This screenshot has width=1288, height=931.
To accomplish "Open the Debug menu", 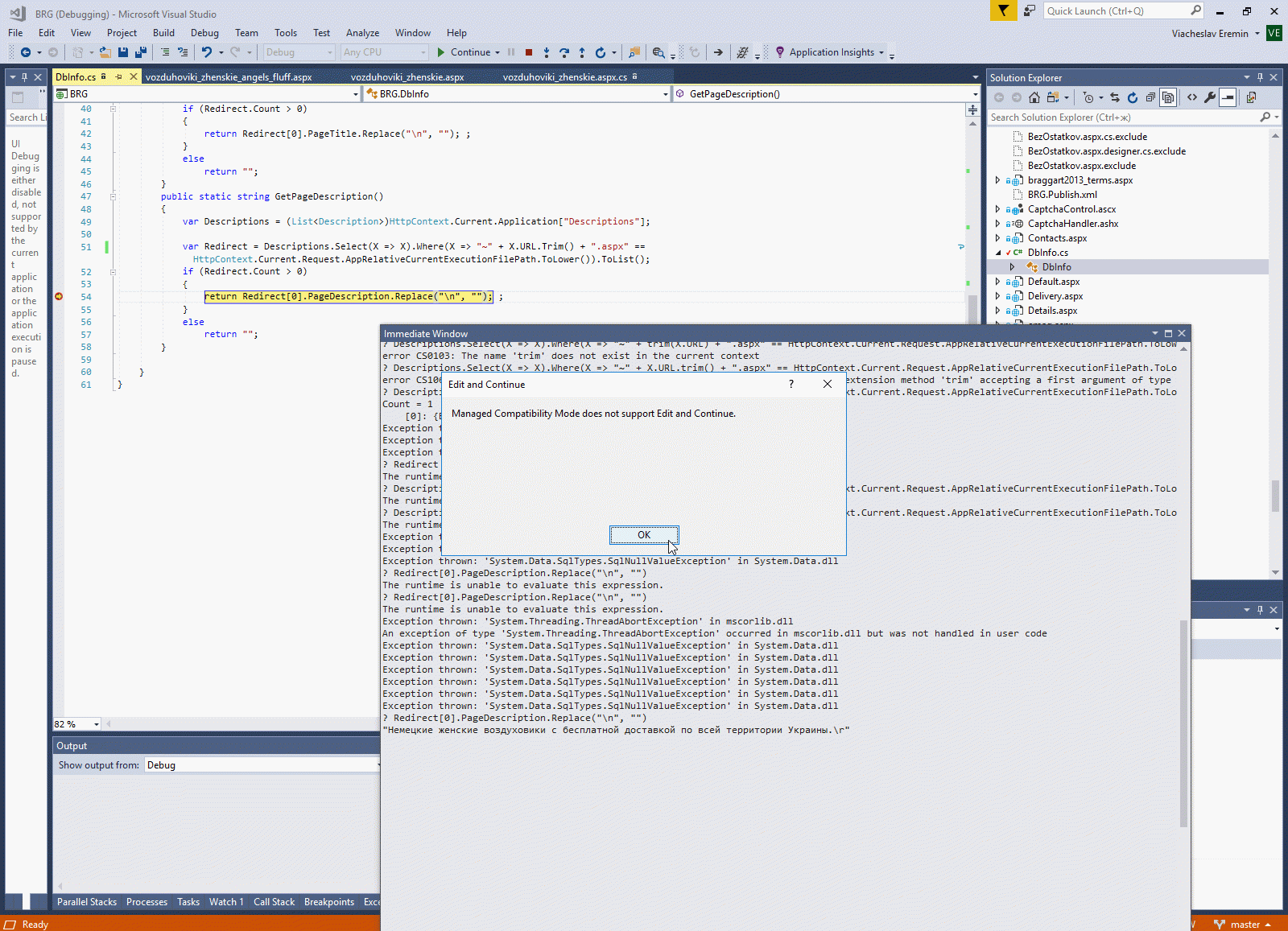I will [204, 33].
